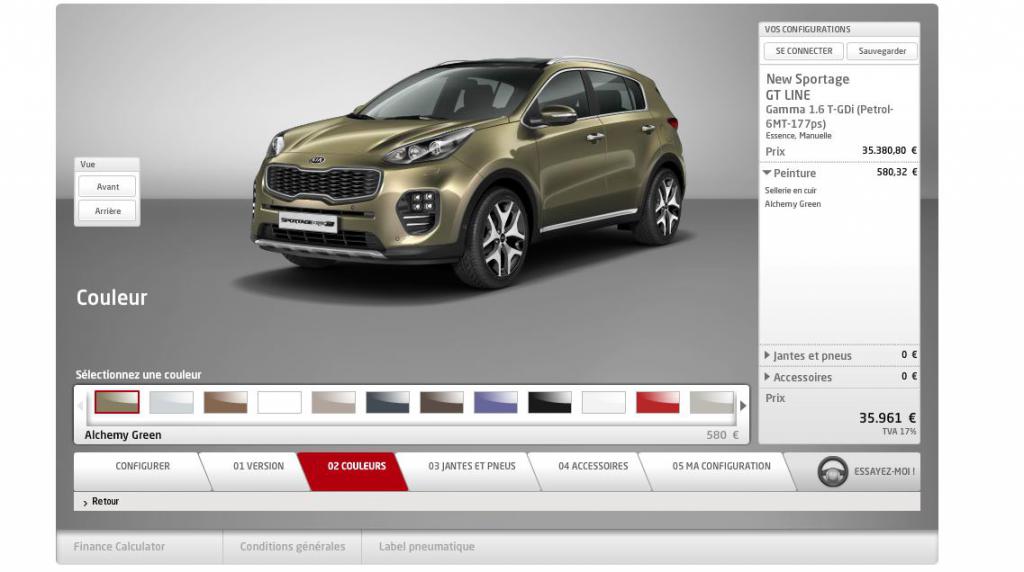Click the Retour link

[105, 501]
